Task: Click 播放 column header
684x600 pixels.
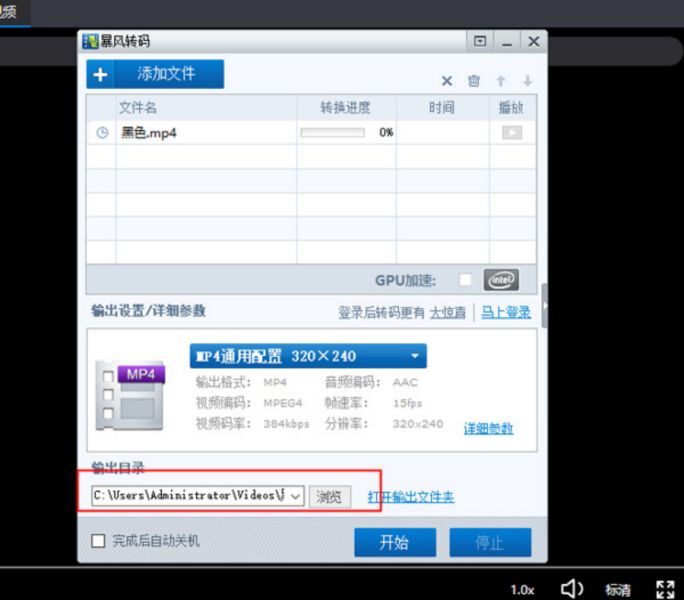Action: [511, 107]
